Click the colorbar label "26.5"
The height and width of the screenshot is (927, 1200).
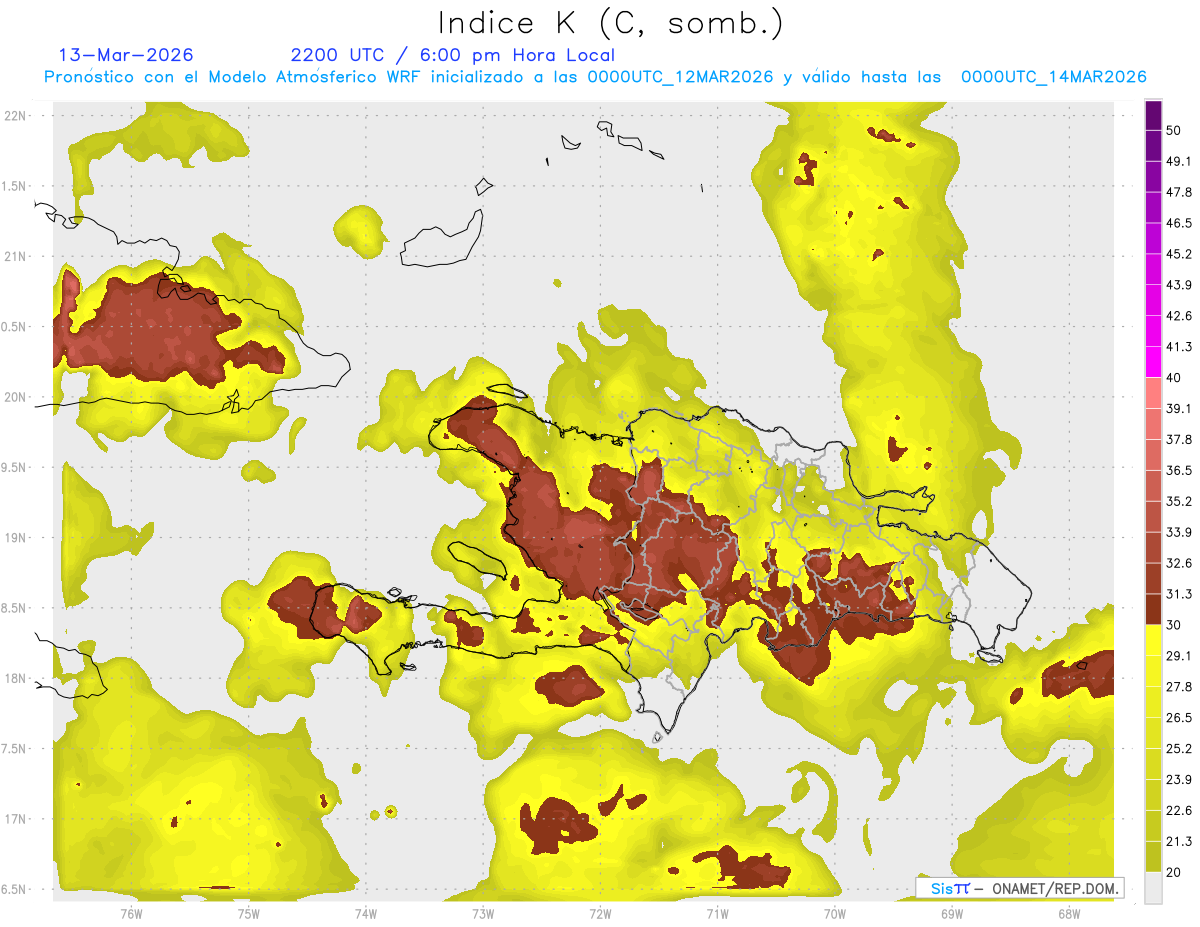pos(1180,718)
